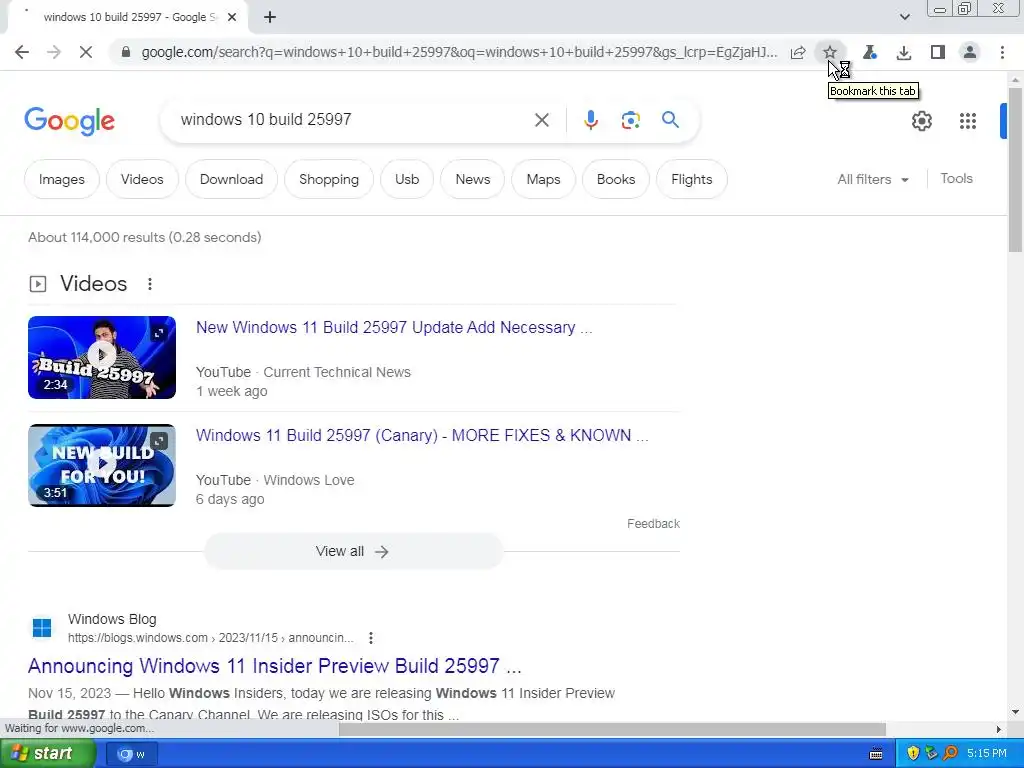Filter results by Usb
1024x768 pixels.
(x=407, y=179)
